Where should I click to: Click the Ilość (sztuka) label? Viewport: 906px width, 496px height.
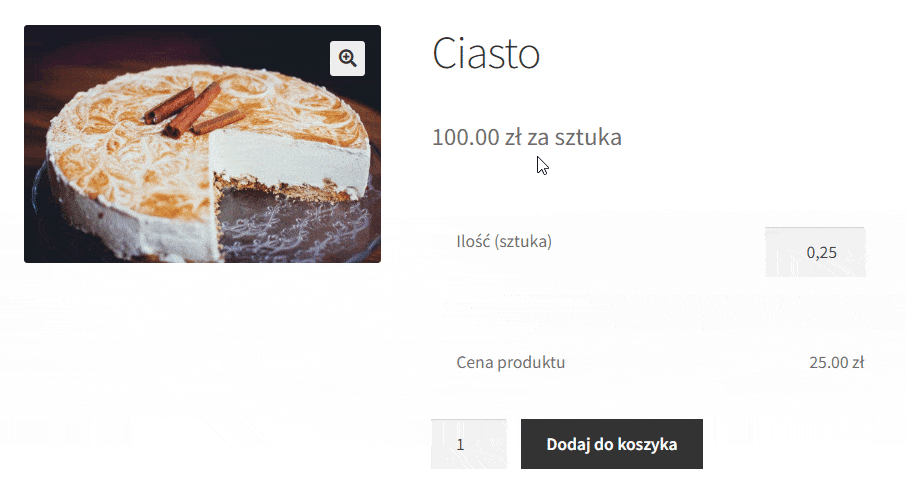504,241
